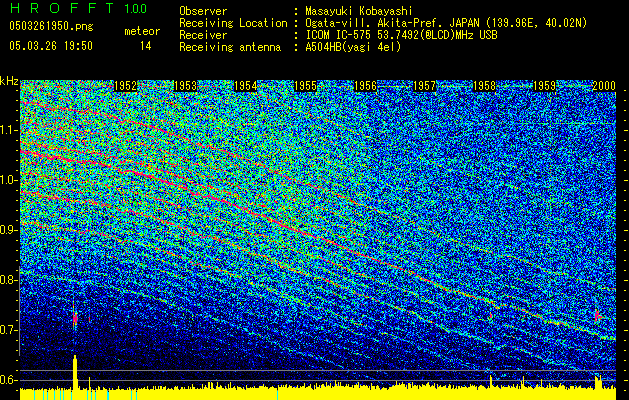The image size is (629, 400).
Task: Click the HROFFT title text
Action: 63,8
